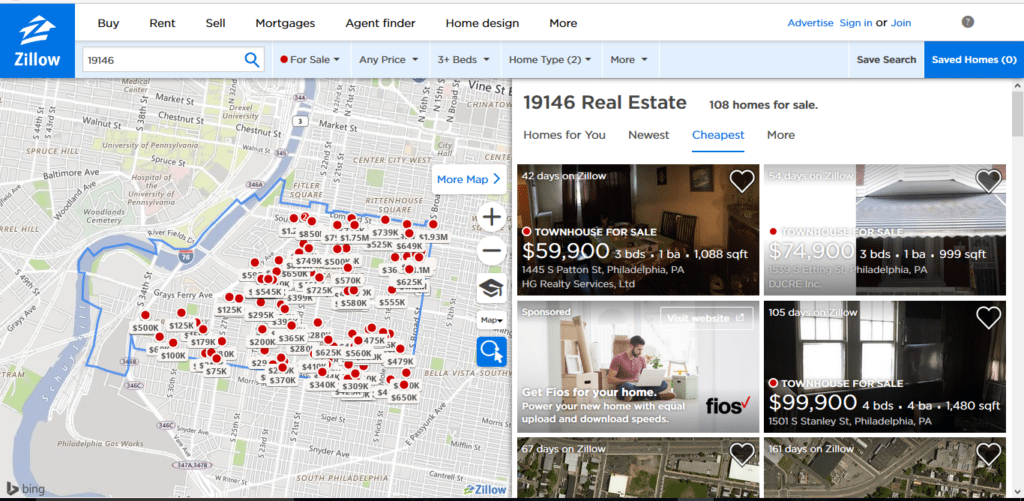Click the Save Search button
1024x501 pixels.
coord(886,59)
